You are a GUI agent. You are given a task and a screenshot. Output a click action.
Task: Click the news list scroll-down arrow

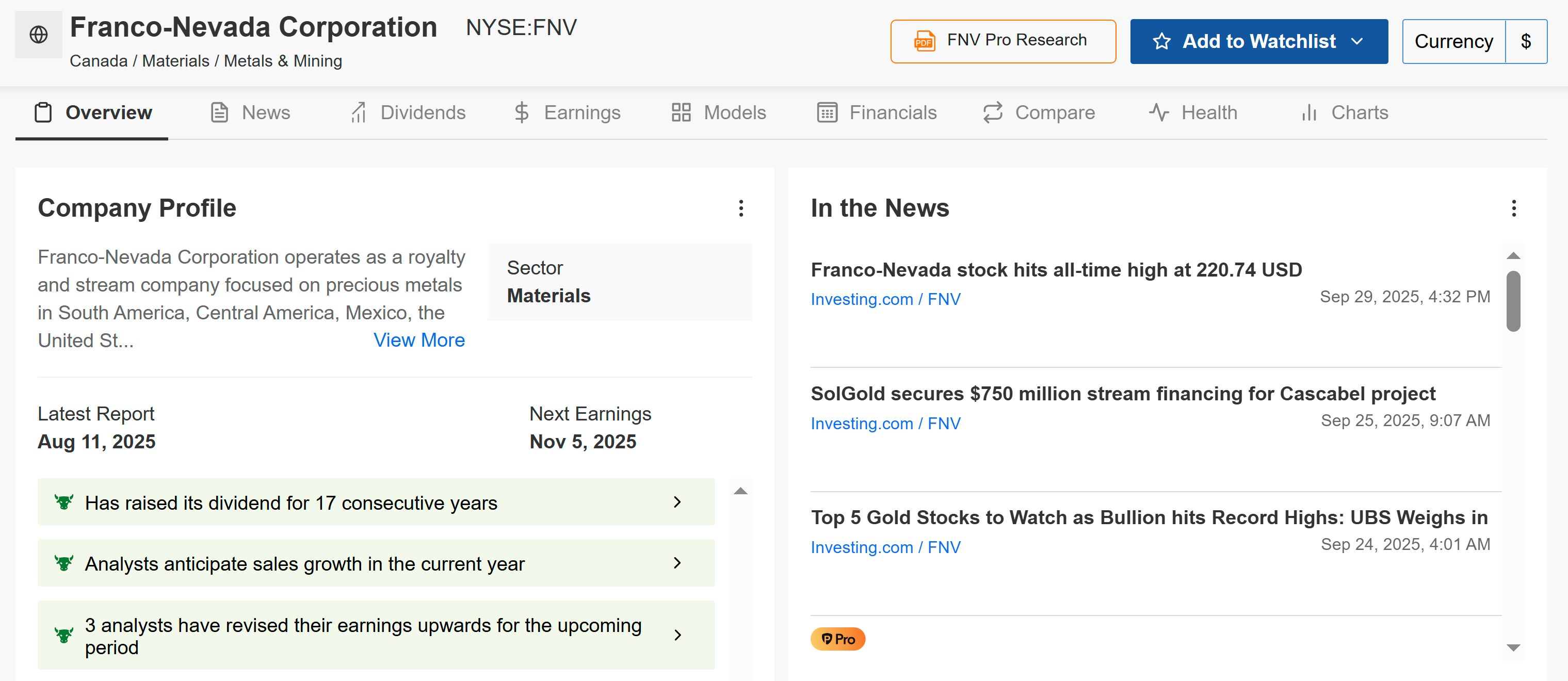tap(1513, 647)
